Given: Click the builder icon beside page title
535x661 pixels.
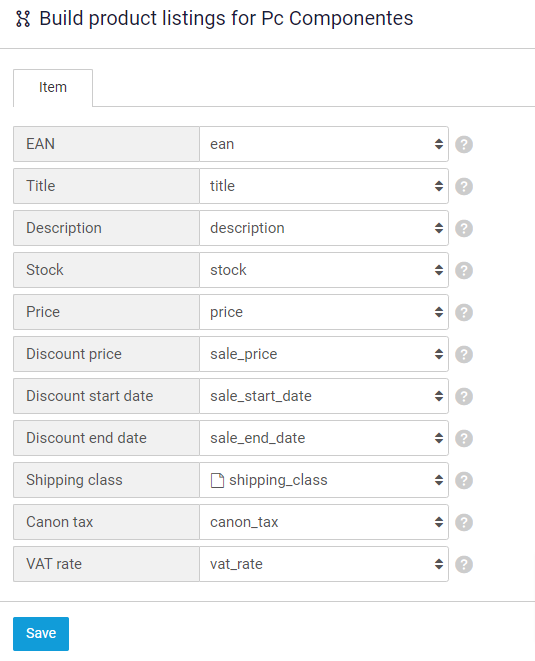Looking at the screenshot, I should [x=23, y=19].
